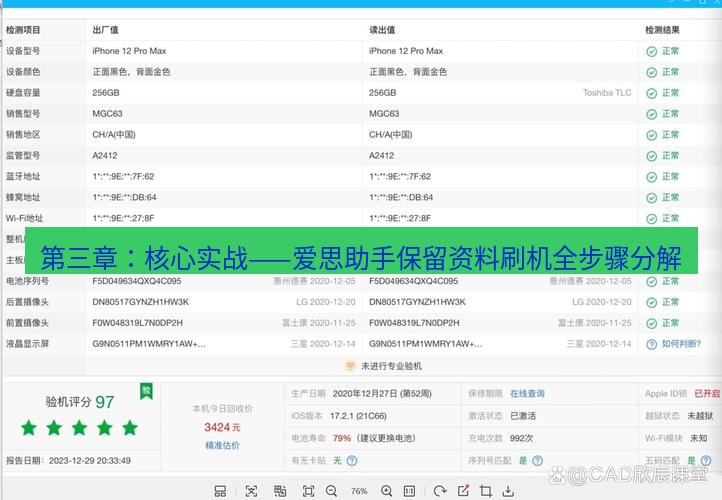
Task: Click the green 验 badge
Action: (146, 391)
